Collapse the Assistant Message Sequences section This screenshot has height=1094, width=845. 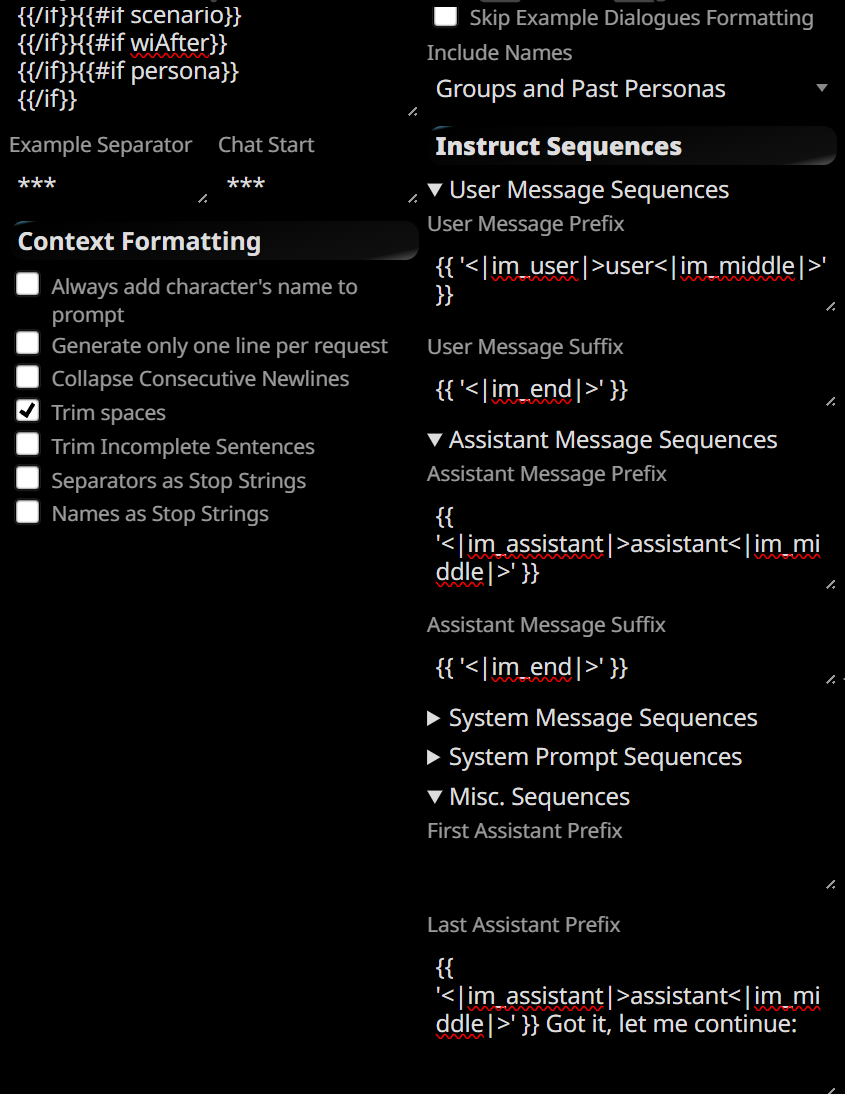pos(435,440)
